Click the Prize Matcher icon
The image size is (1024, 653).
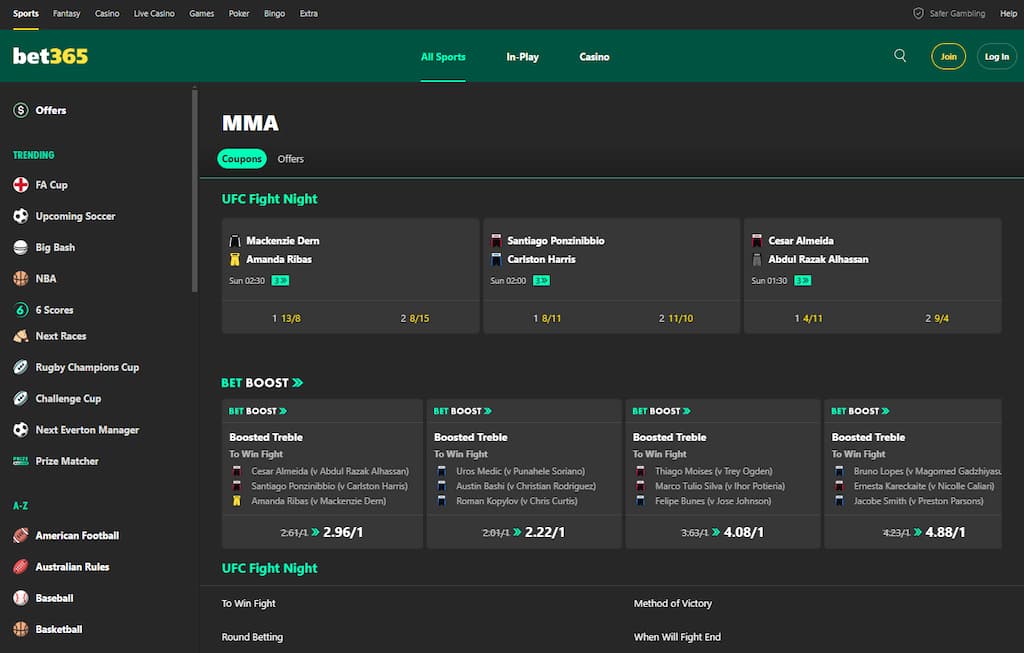21,461
